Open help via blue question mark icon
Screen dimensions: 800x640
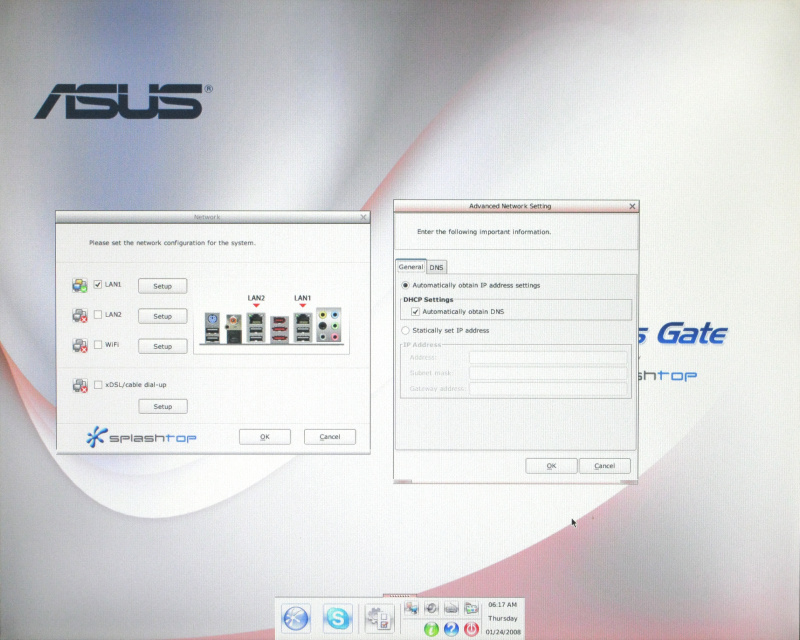point(451,629)
